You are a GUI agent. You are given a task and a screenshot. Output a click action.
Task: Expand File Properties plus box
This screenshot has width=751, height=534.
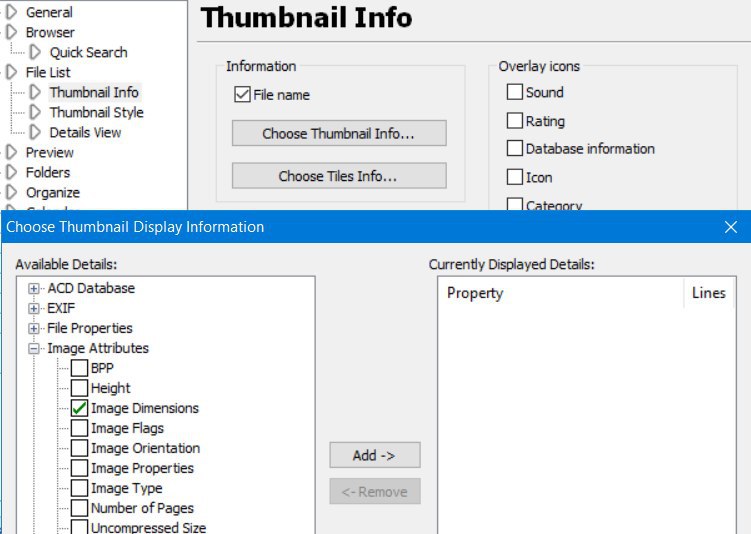[x=34, y=329]
